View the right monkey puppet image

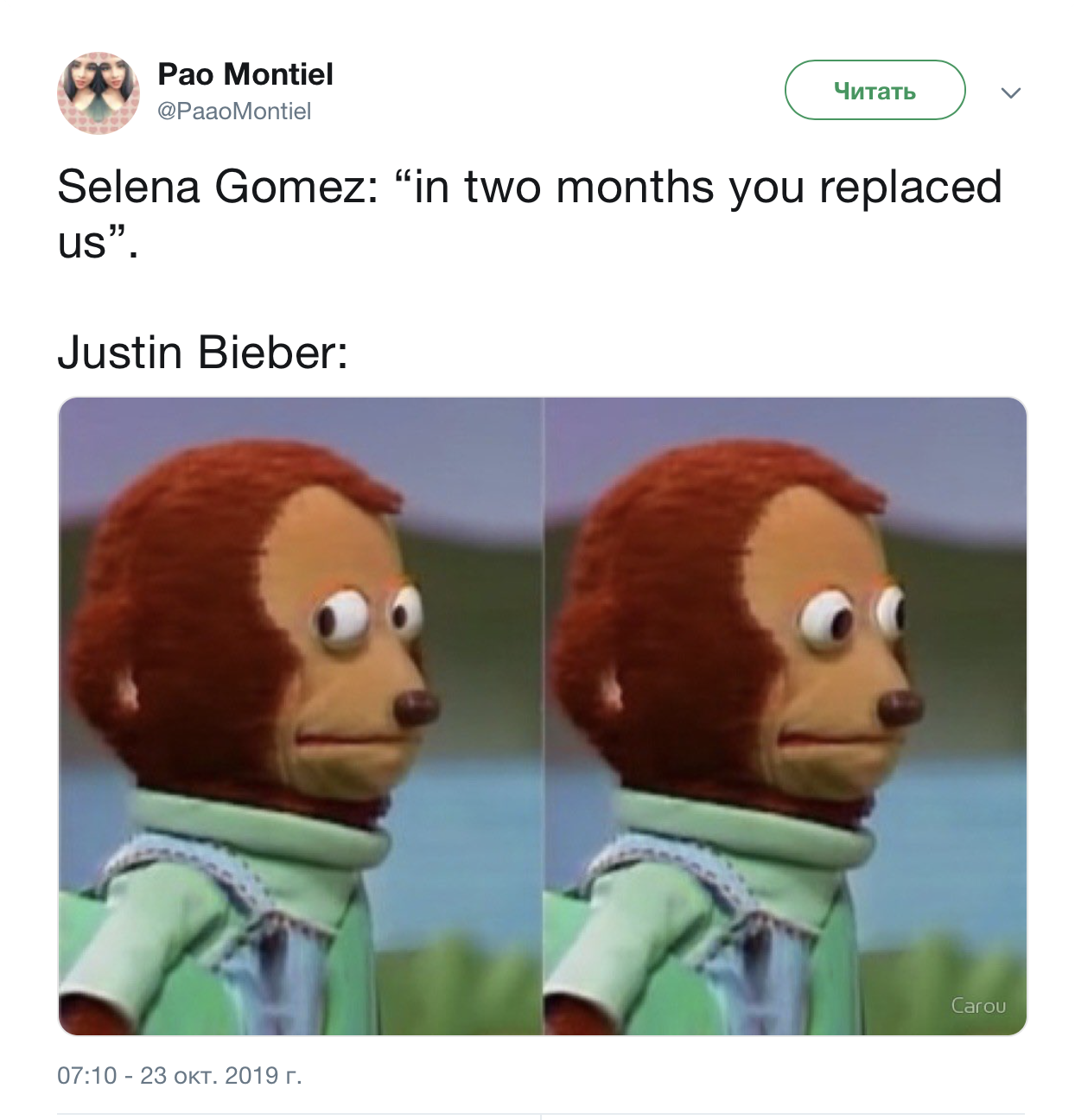(786, 716)
